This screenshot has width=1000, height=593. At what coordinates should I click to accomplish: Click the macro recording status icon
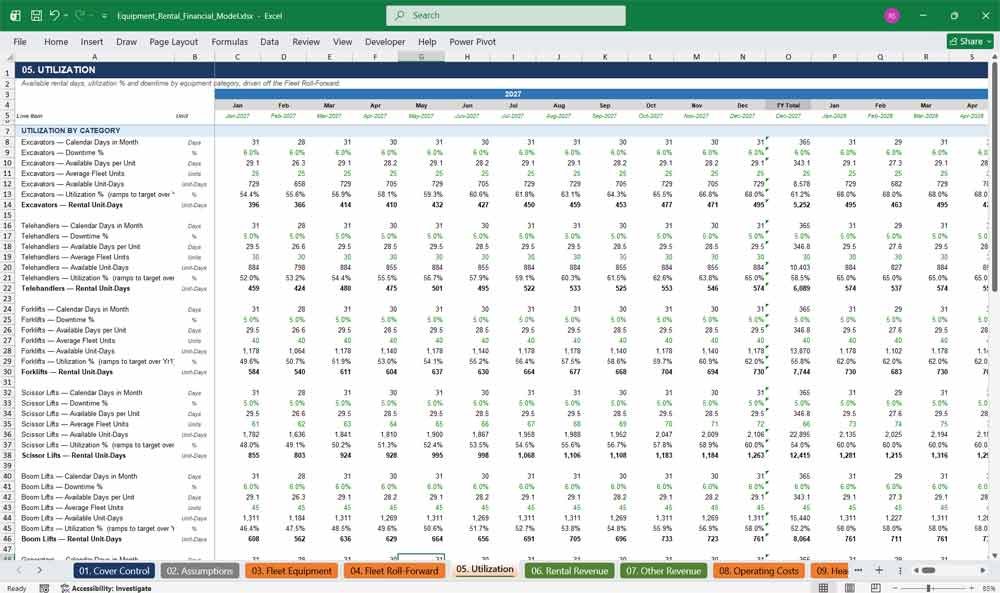pos(44,588)
